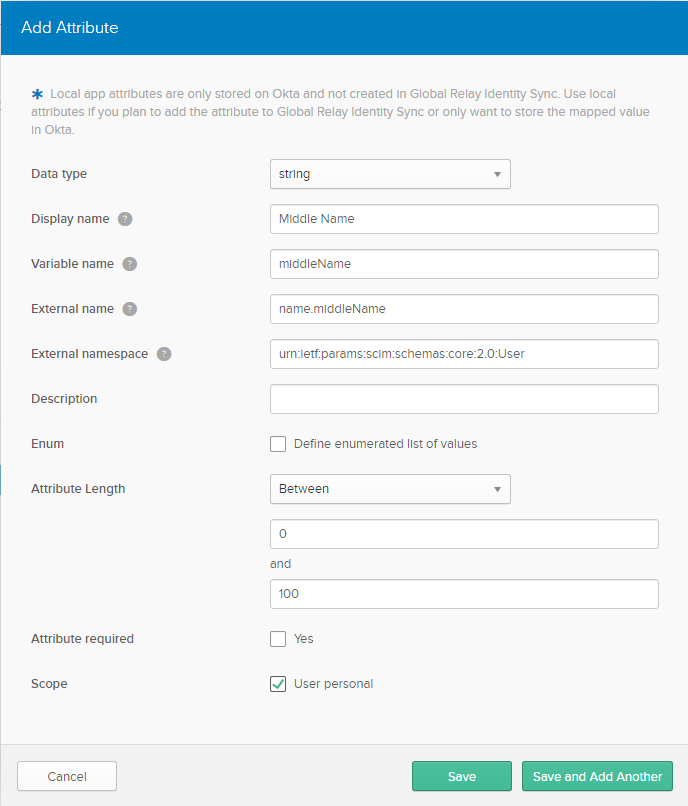Click the Cancel button

point(66,776)
